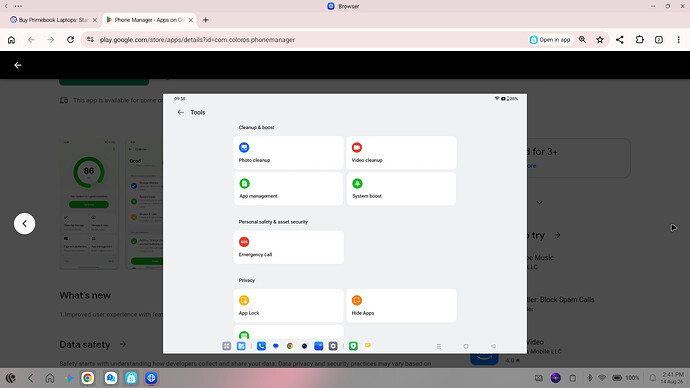The height and width of the screenshot is (388, 690).
Task: Open the browser three-dot menu
Action: (x=679, y=40)
